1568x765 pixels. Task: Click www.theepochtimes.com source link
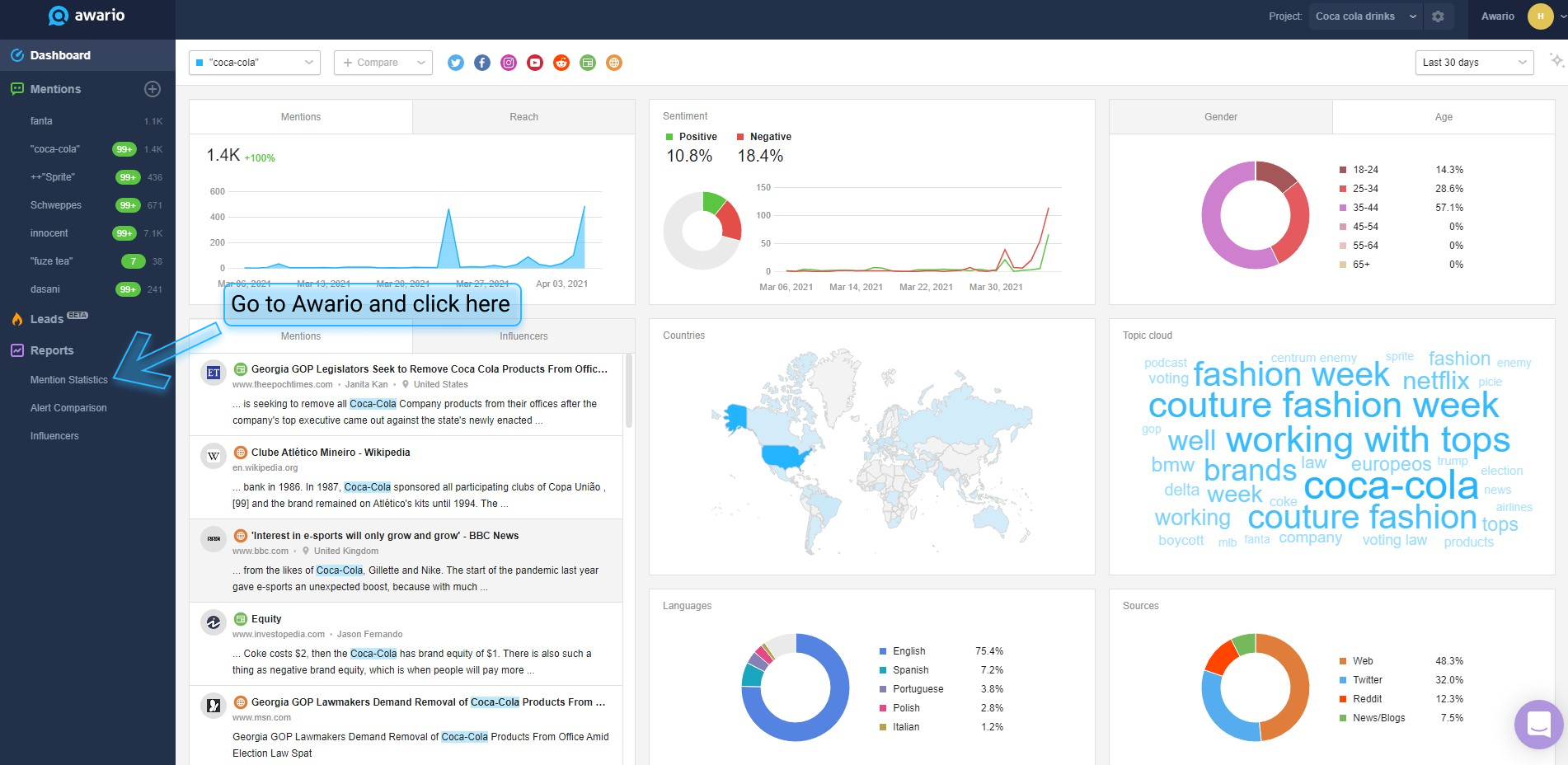coord(283,384)
